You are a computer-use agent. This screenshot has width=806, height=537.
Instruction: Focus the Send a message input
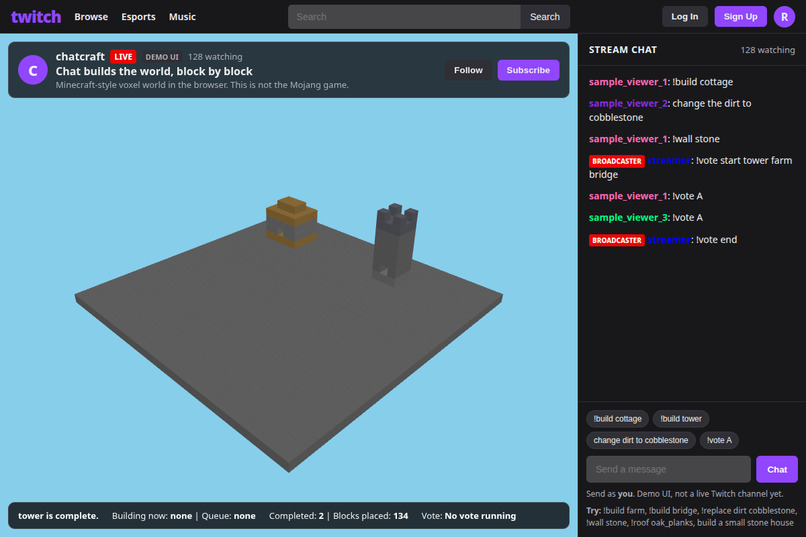(668, 469)
